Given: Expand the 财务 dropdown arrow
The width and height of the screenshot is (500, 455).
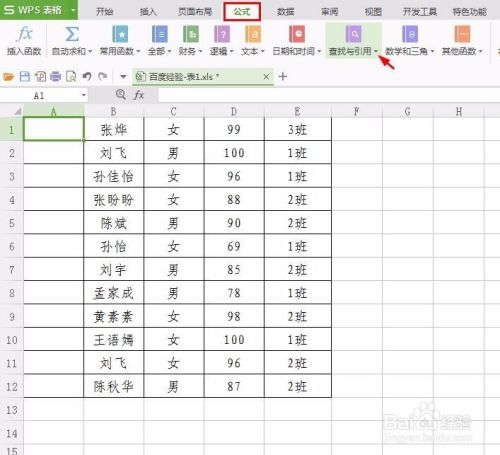Looking at the screenshot, I should coord(201,52).
